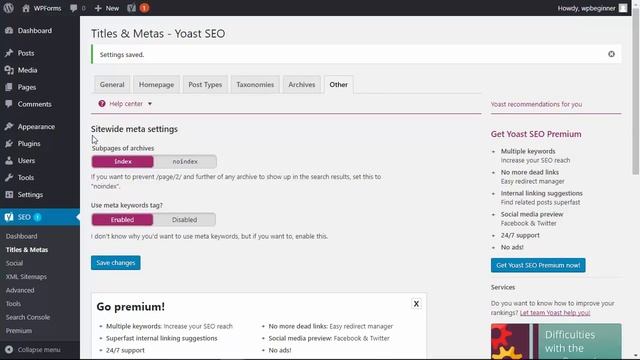Click the Media library icon
Screen dimensions: 640x360
point(9,70)
